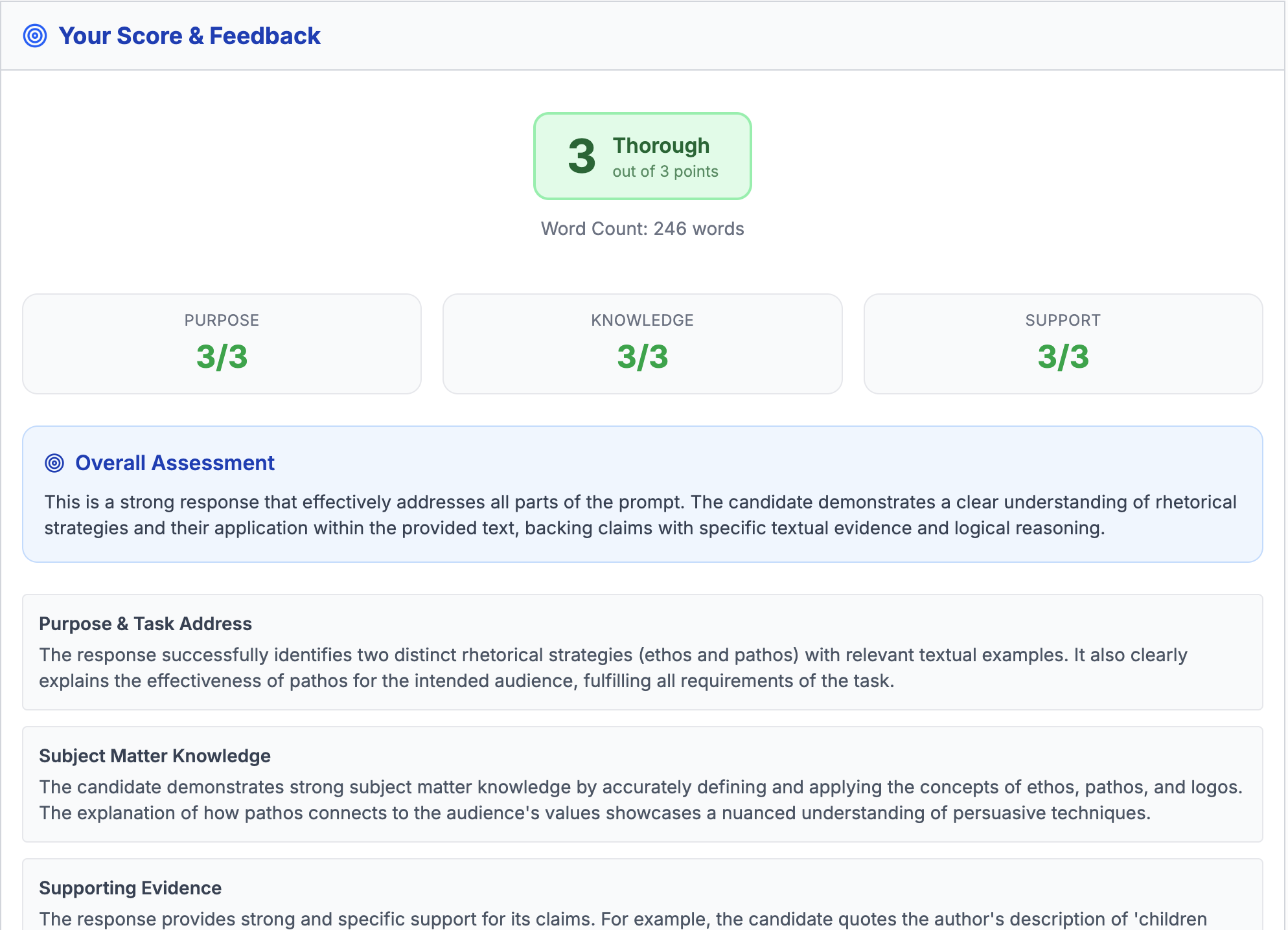Screen dimensions: 1288x930
Task: Select the Thorough rating label
Action: [660, 145]
